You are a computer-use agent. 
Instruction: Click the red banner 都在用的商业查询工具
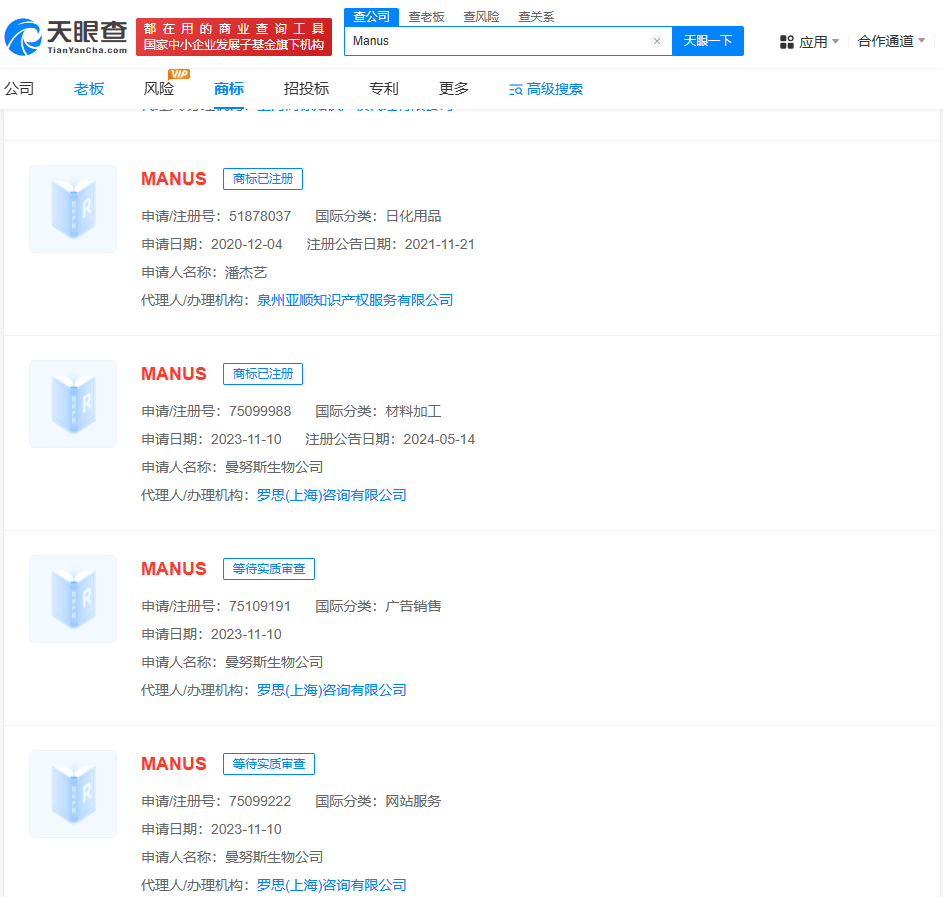234,37
